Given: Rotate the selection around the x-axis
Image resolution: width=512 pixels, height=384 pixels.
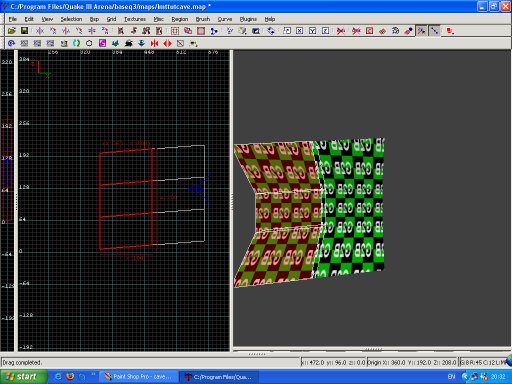Looking at the screenshot, I should [53, 31].
